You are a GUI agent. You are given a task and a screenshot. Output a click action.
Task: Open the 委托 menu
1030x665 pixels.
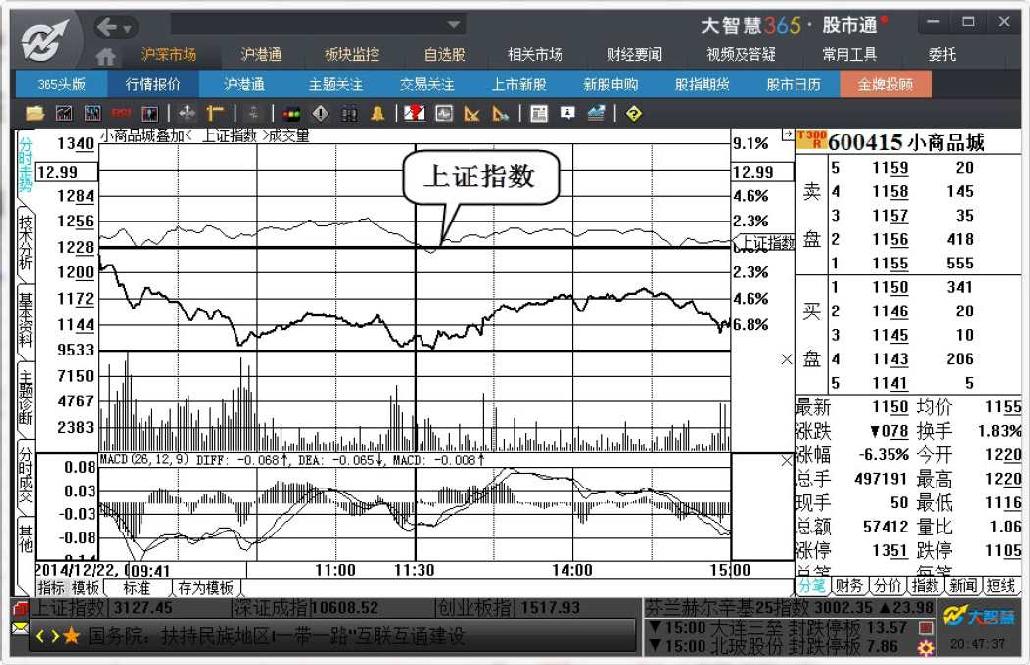[x=942, y=55]
